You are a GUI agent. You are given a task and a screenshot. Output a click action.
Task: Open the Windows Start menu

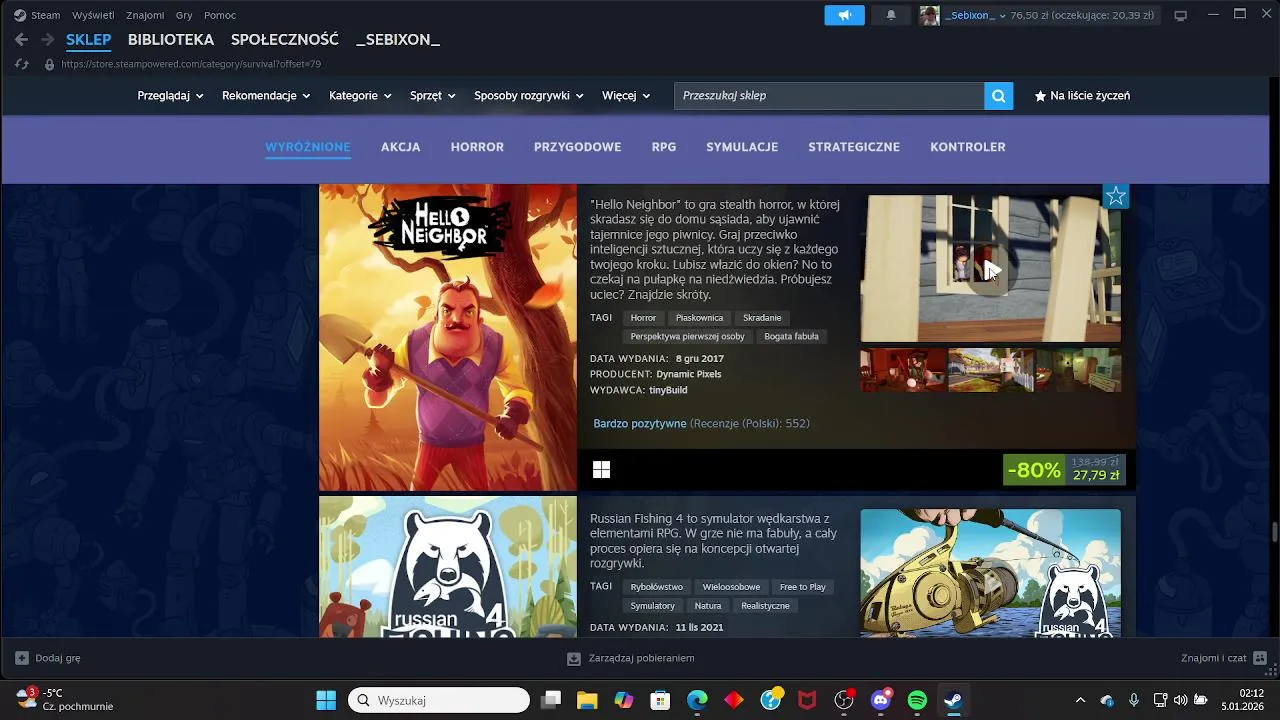tap(326, 700)
